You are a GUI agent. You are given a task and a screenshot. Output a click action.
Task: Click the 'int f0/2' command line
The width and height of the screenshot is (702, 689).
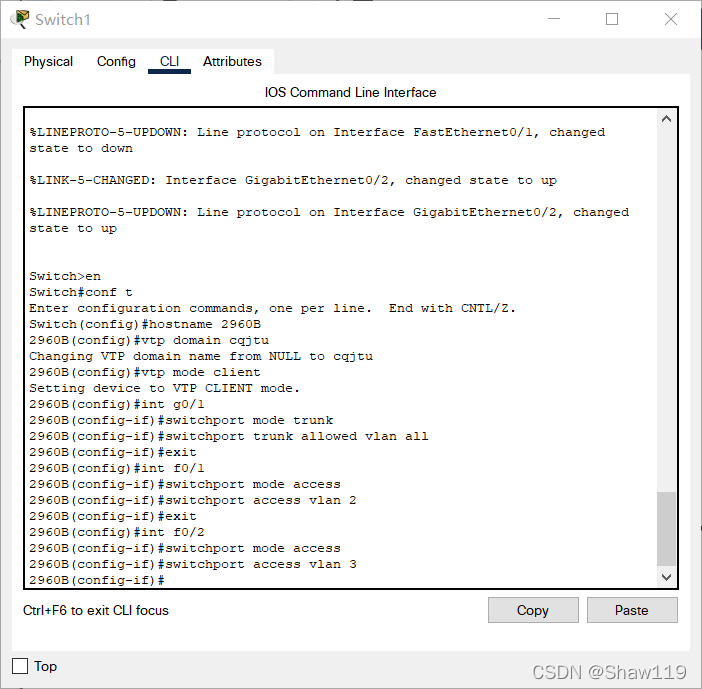pyautogui.click(x=117, y=532)
